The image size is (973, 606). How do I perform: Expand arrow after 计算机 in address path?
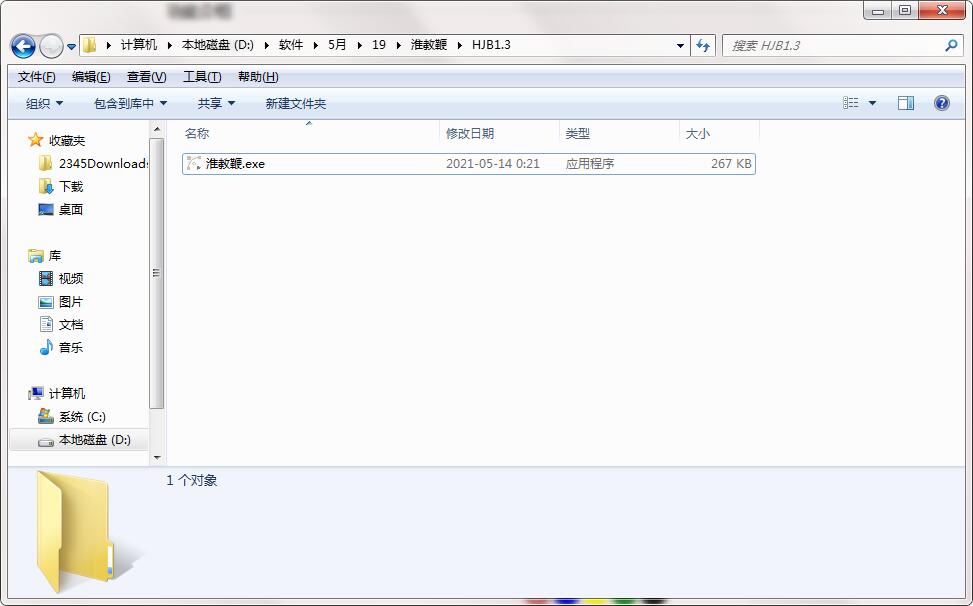[x=169, y=45]
